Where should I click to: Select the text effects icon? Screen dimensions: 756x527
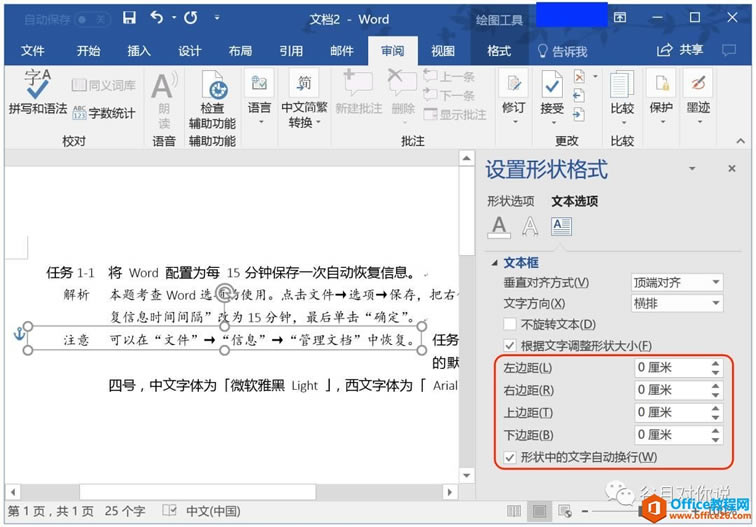point(530,227)
